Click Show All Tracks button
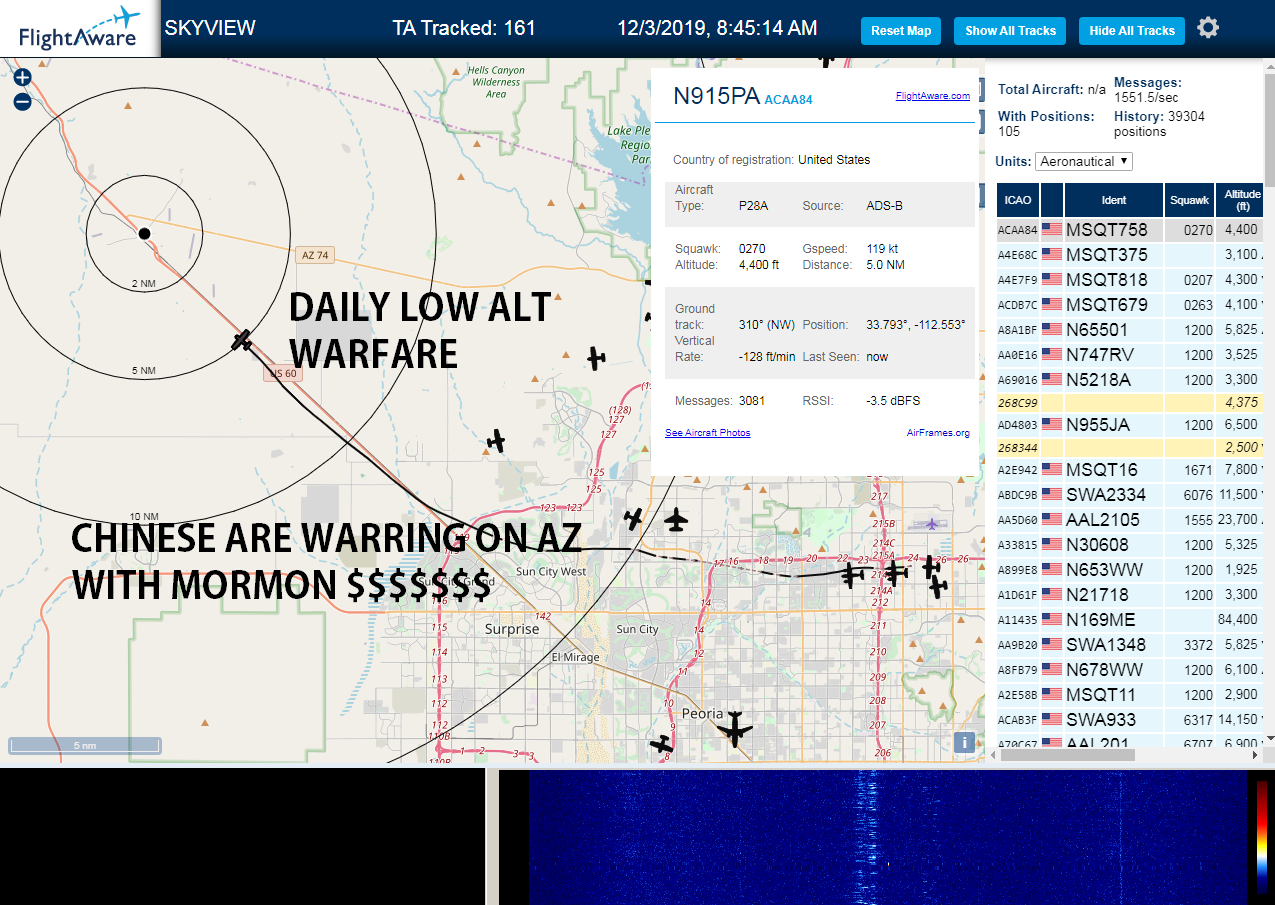Screen dimensions: 1275x905 pyautogui.click(x=1010, y=31)
